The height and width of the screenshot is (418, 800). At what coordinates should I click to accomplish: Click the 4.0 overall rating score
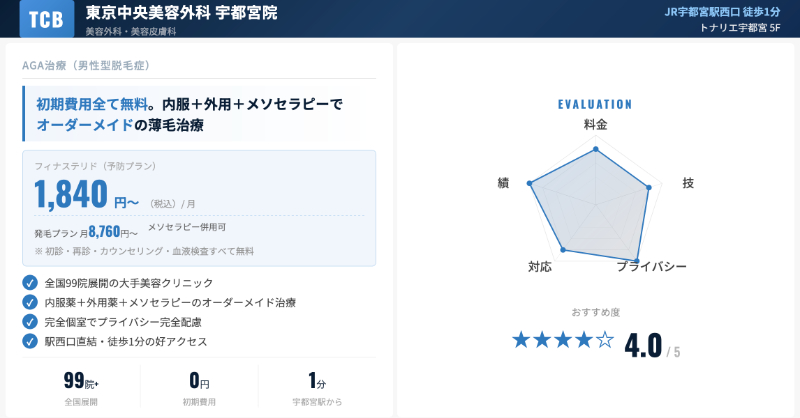pos(643,345)
